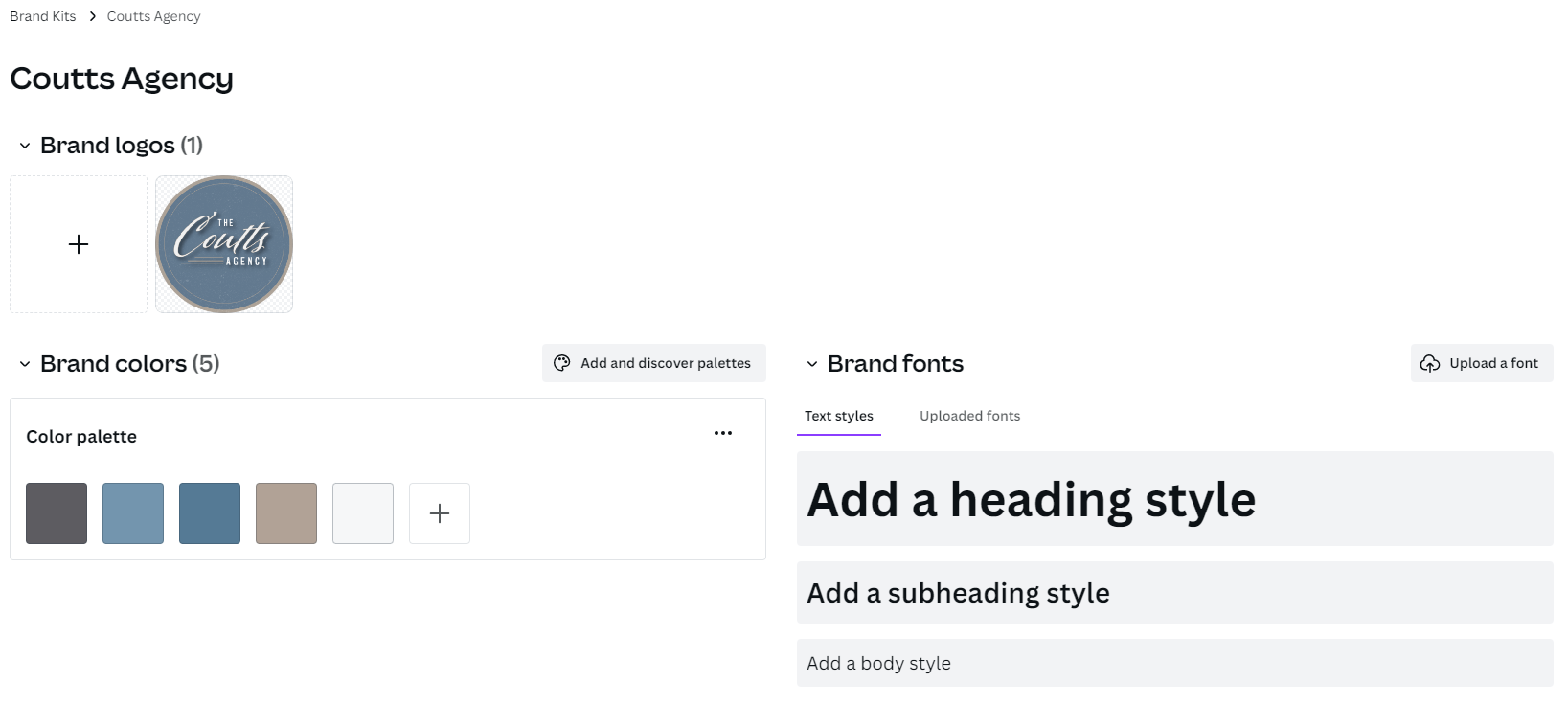1568x706 pixels.
Task: Click Add a heading style
Action: pyautogui.click(x=1175, y=499)
